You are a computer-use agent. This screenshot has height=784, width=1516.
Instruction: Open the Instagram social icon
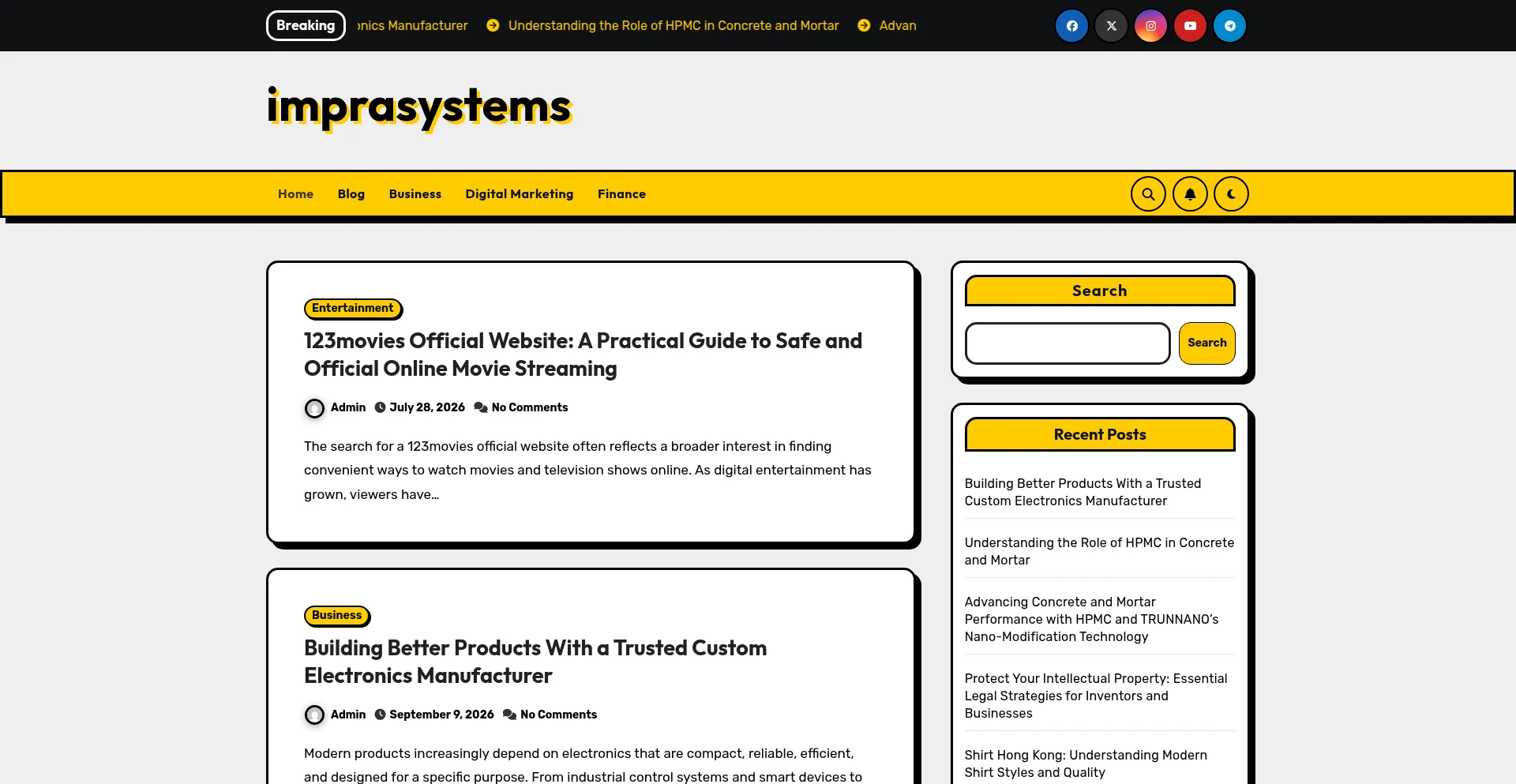point(1150,26)
